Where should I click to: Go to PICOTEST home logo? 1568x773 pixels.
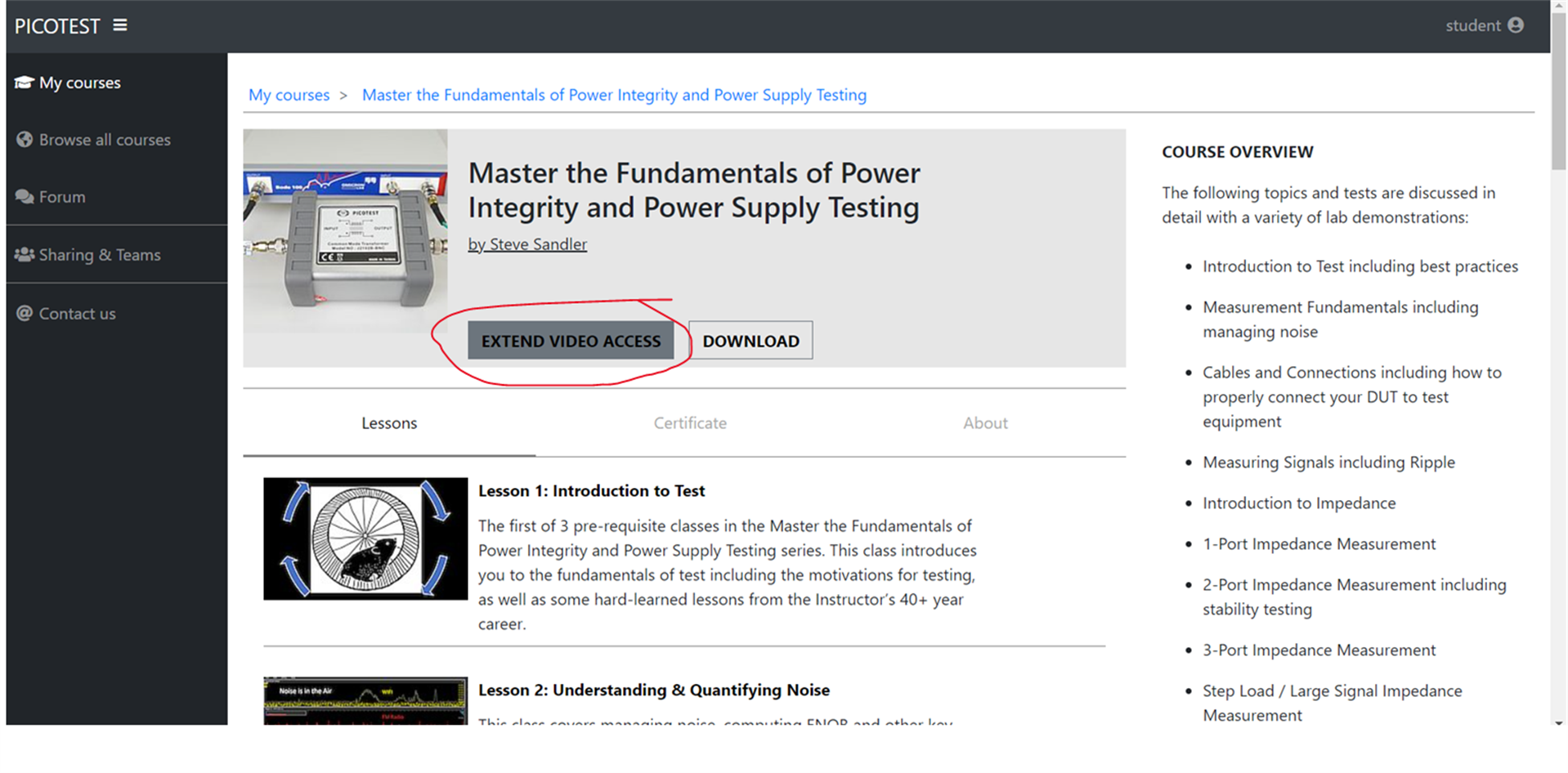pos(57,26)
